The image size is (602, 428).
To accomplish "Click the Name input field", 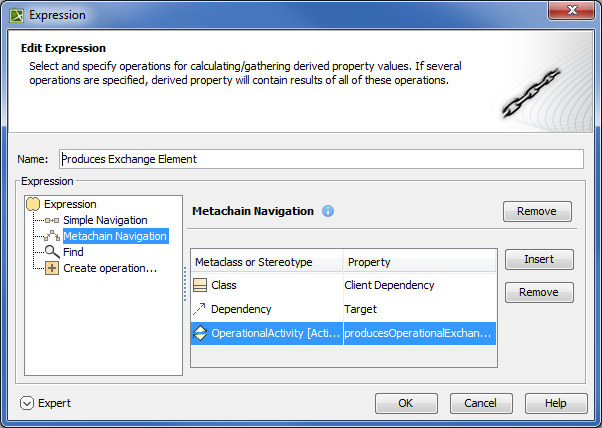I will tap(320, 159).
